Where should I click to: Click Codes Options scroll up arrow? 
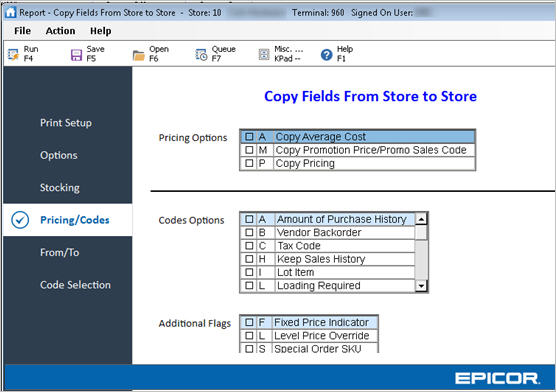click(x=421, y=219)
